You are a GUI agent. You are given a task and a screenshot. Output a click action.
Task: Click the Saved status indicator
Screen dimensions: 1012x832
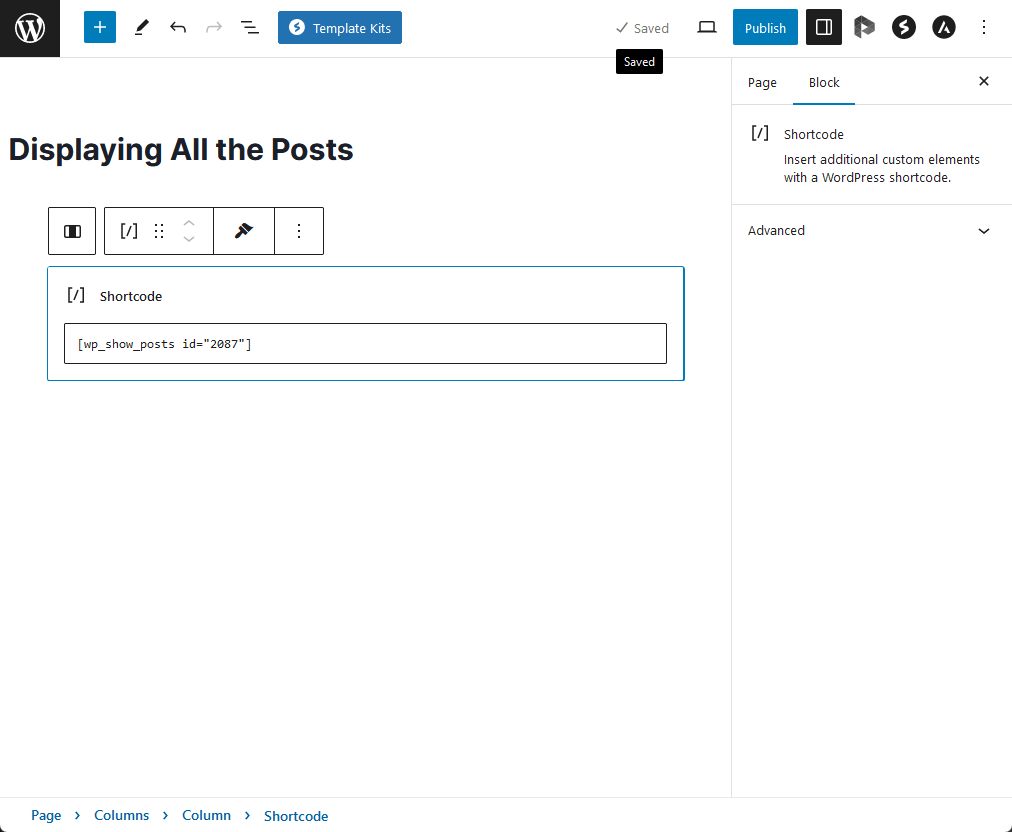642,28
